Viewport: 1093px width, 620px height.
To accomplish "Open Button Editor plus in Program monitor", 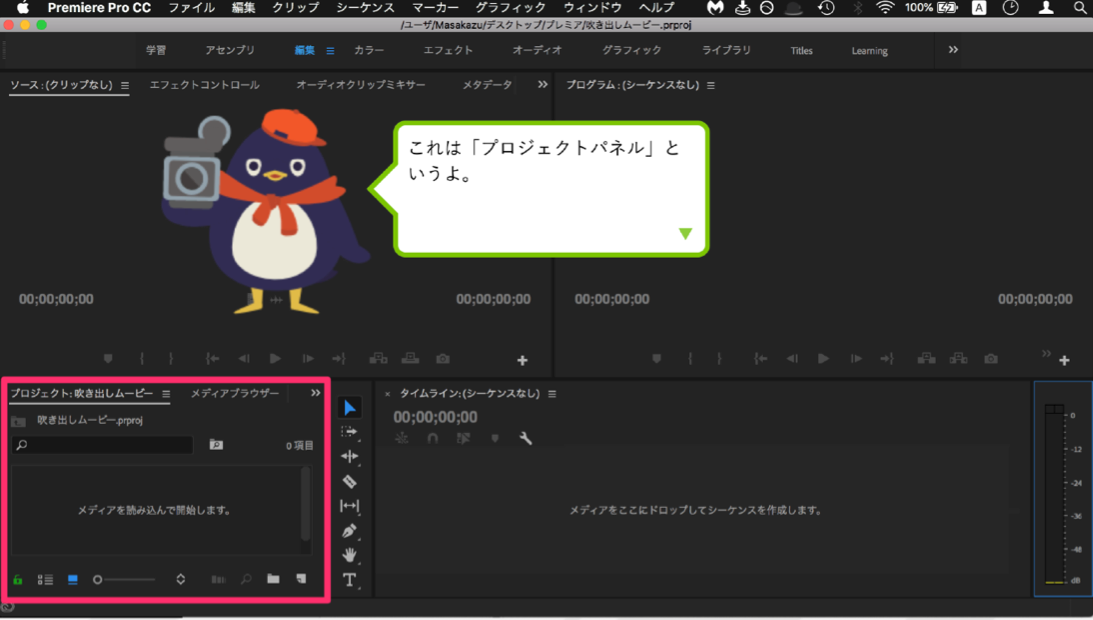I will point(1064,361).
